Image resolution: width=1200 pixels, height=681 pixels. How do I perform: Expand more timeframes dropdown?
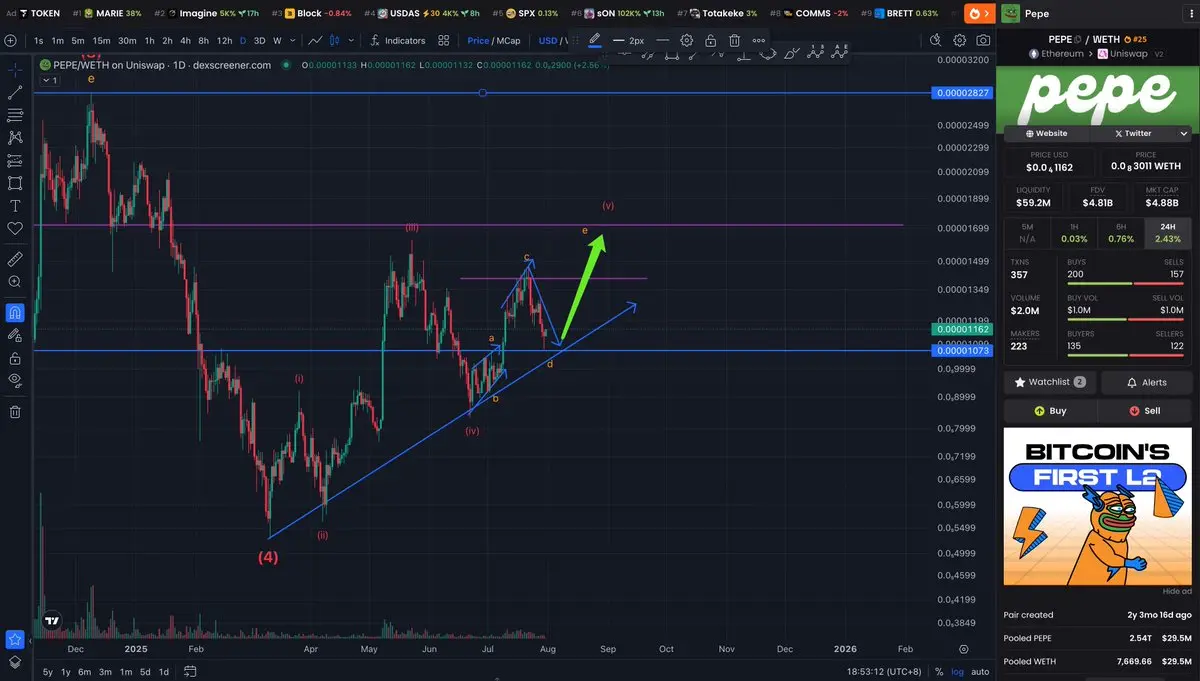(x=292, y=41)
